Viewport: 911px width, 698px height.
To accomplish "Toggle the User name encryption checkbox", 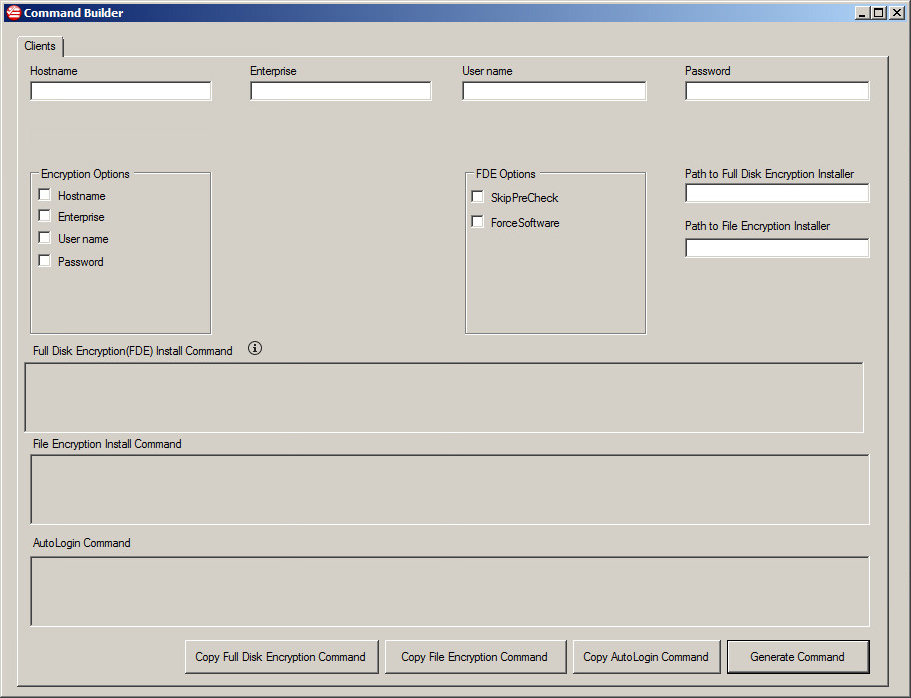I will point(45,238).
